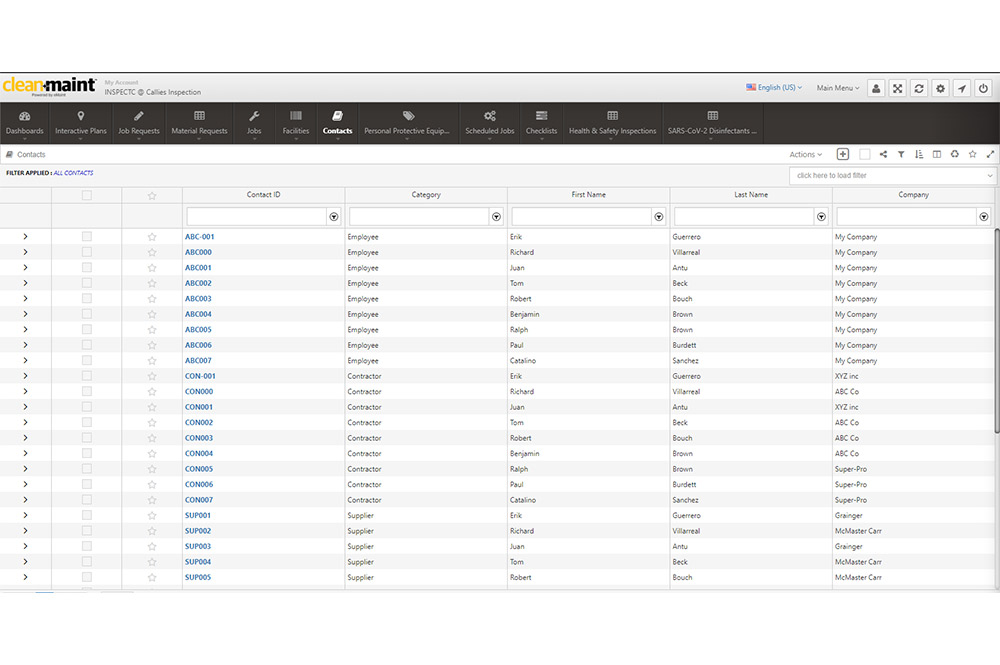Click the refresh icon in header
Viewport: 1000px width, 665px height.
click(919, 89)
